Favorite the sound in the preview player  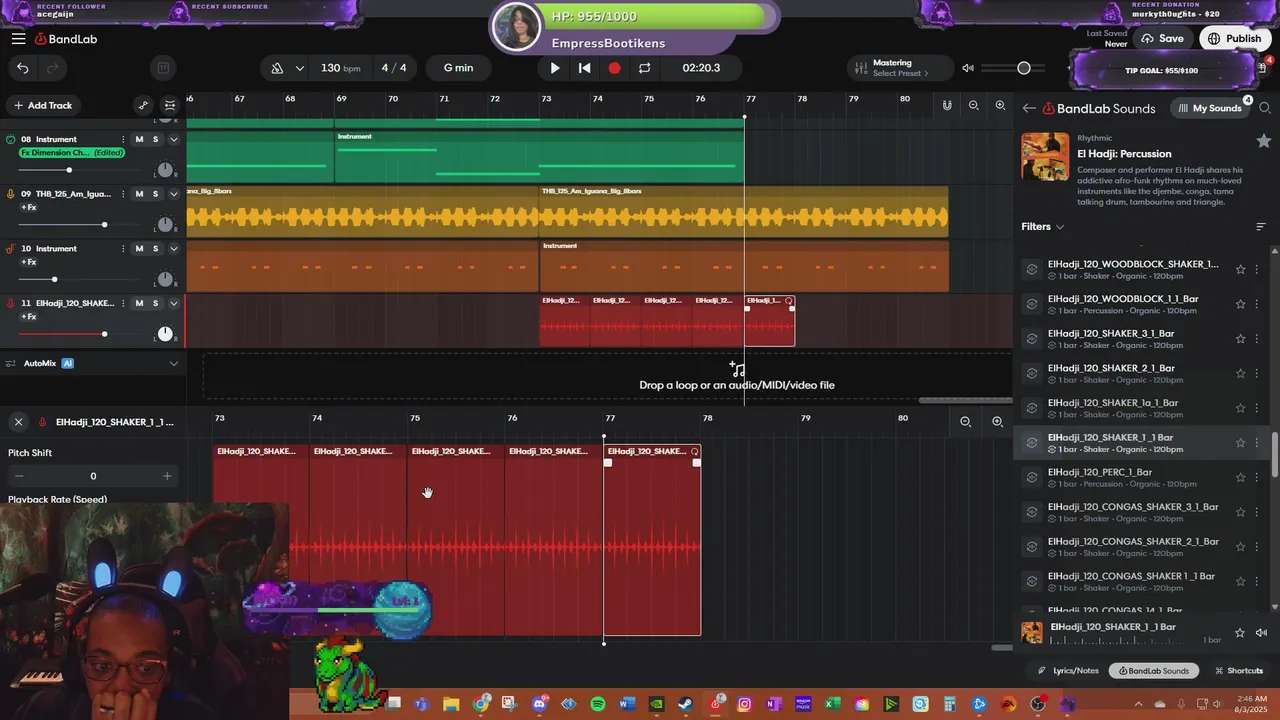(x=1240, y=633)
